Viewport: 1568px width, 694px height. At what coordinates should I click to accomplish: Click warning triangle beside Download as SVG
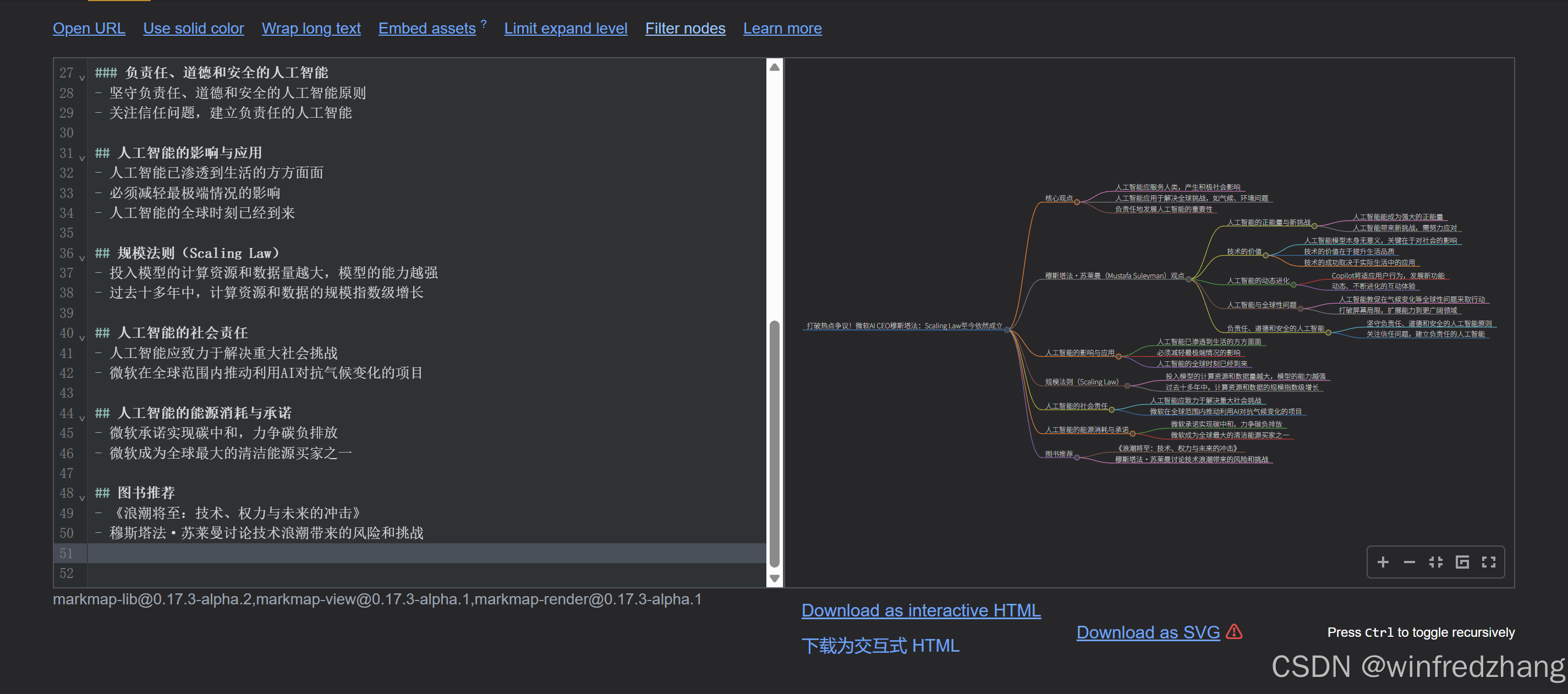(1234, 631)
